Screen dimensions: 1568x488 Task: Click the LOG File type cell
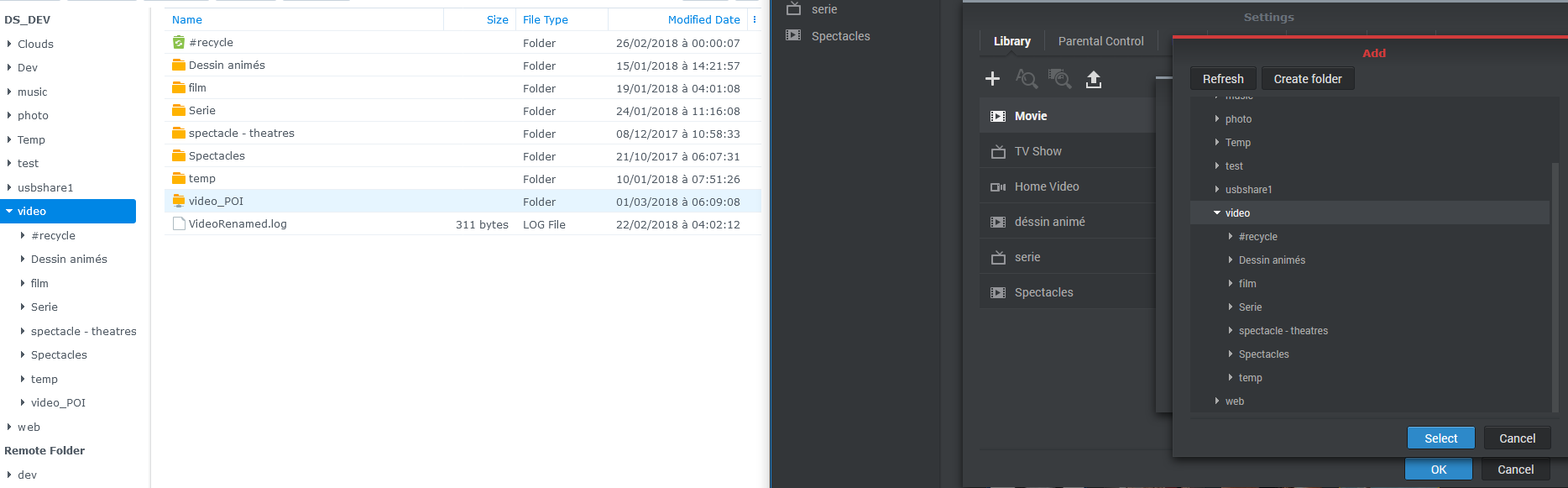pyautogui.click(x=544, y=224)
